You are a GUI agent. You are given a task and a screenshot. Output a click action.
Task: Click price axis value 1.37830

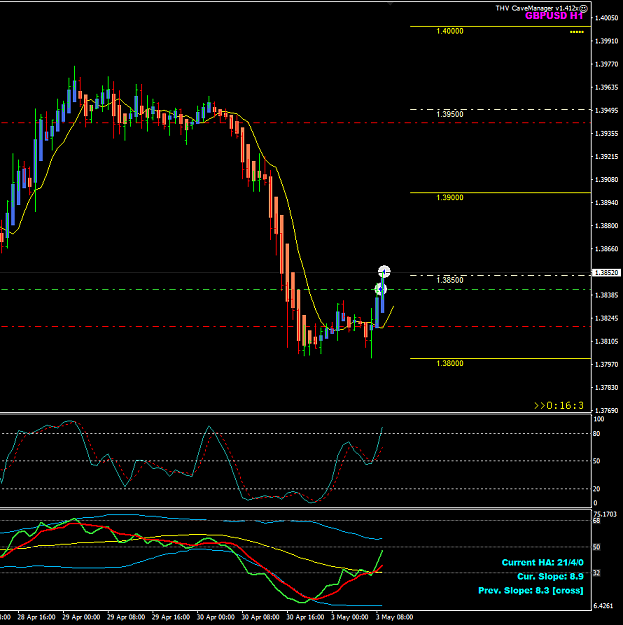click(x=606, y=387)
